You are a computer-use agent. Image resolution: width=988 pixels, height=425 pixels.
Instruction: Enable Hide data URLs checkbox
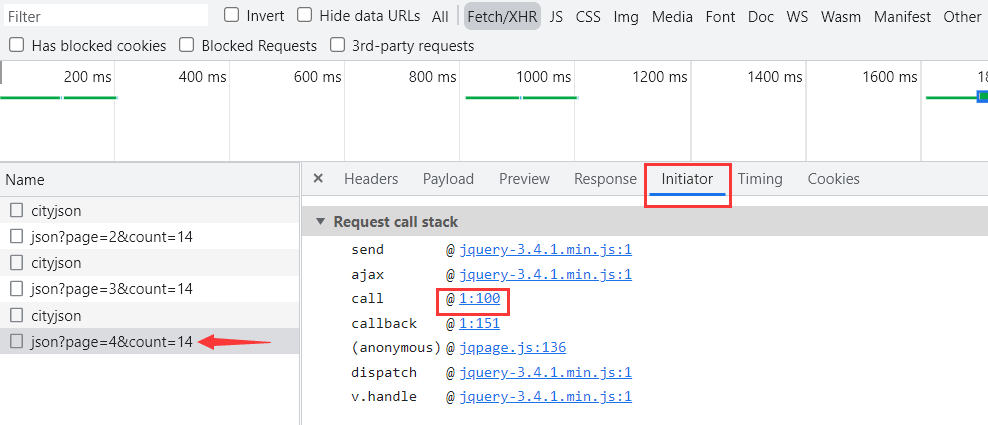(x=304, y=16)
